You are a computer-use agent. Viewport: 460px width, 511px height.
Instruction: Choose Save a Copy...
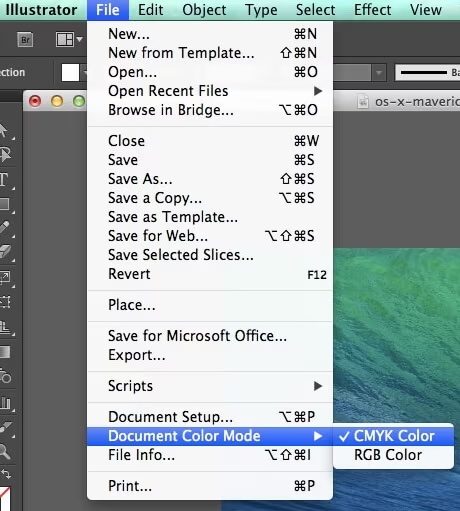210,198
